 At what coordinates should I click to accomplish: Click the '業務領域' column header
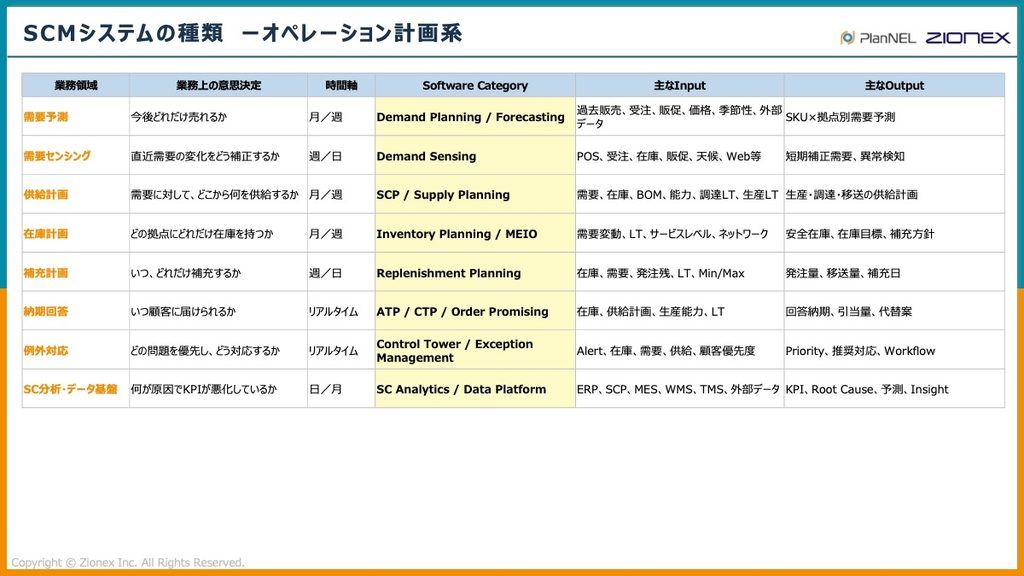point(76,85)
